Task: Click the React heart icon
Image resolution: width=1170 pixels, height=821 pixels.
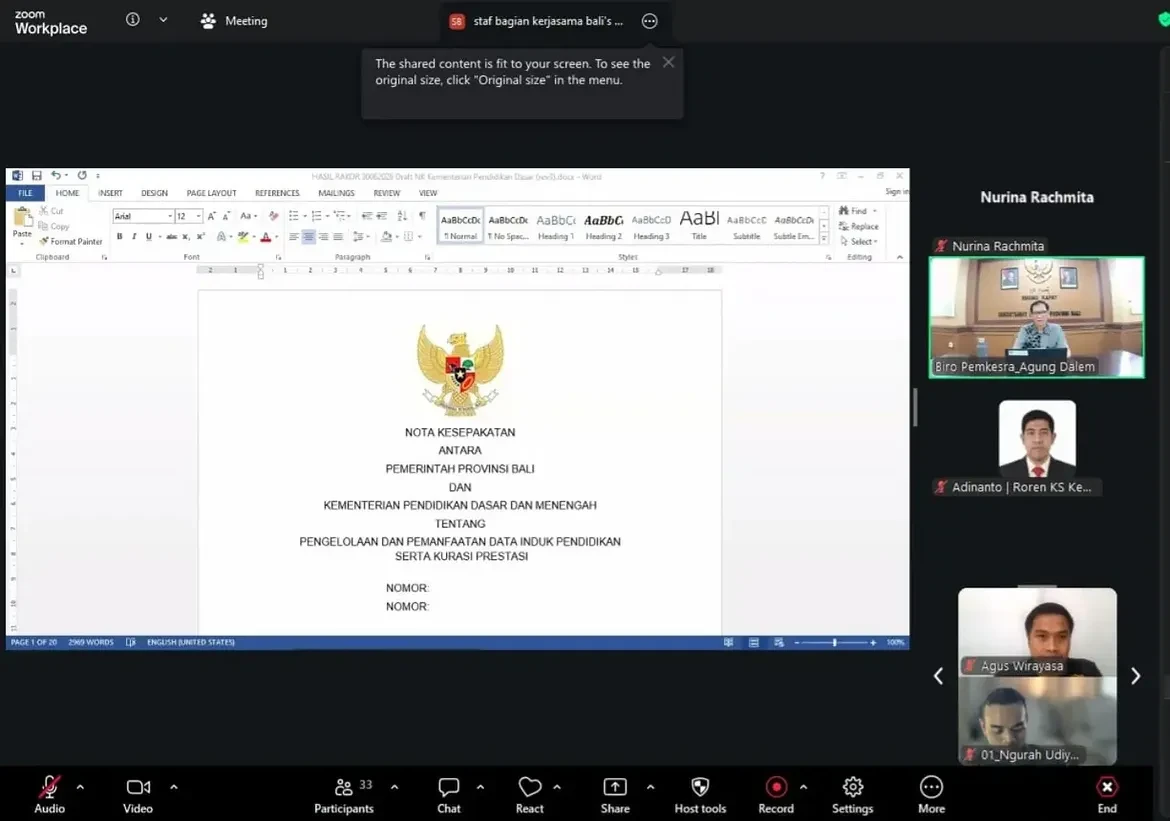Action: (530, 796)
